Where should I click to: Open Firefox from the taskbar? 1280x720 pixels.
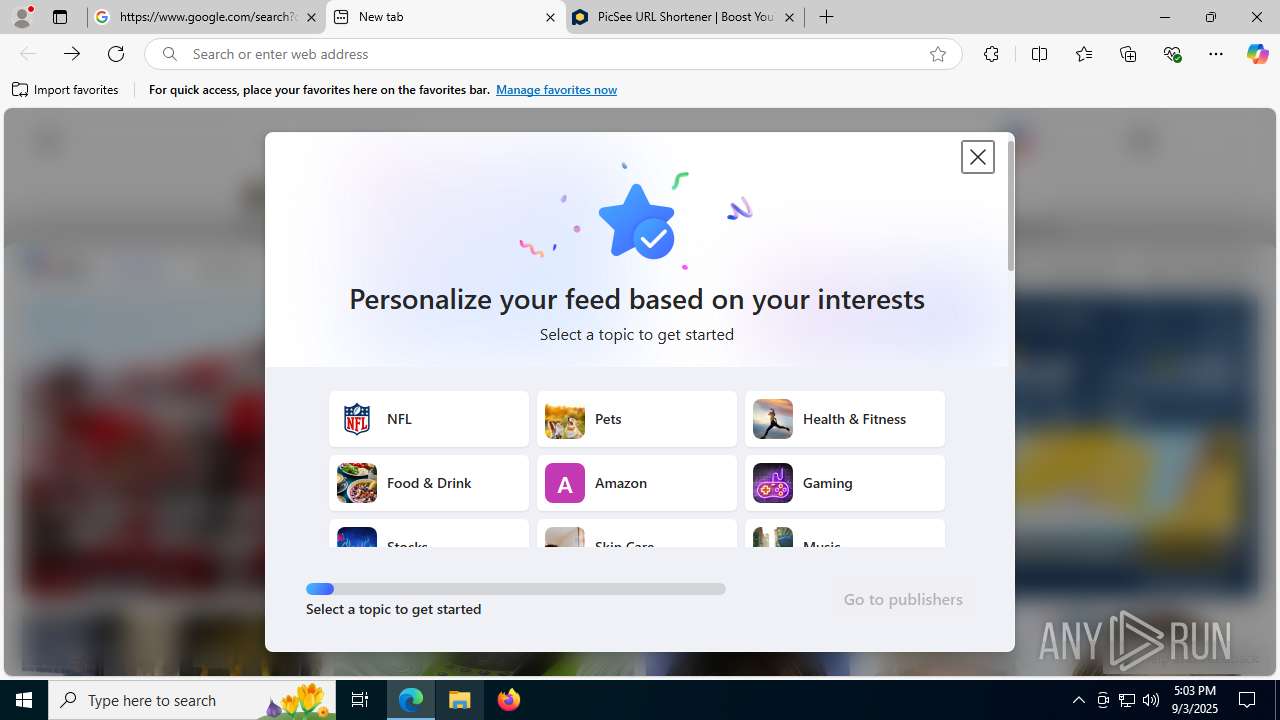[509, 700]
